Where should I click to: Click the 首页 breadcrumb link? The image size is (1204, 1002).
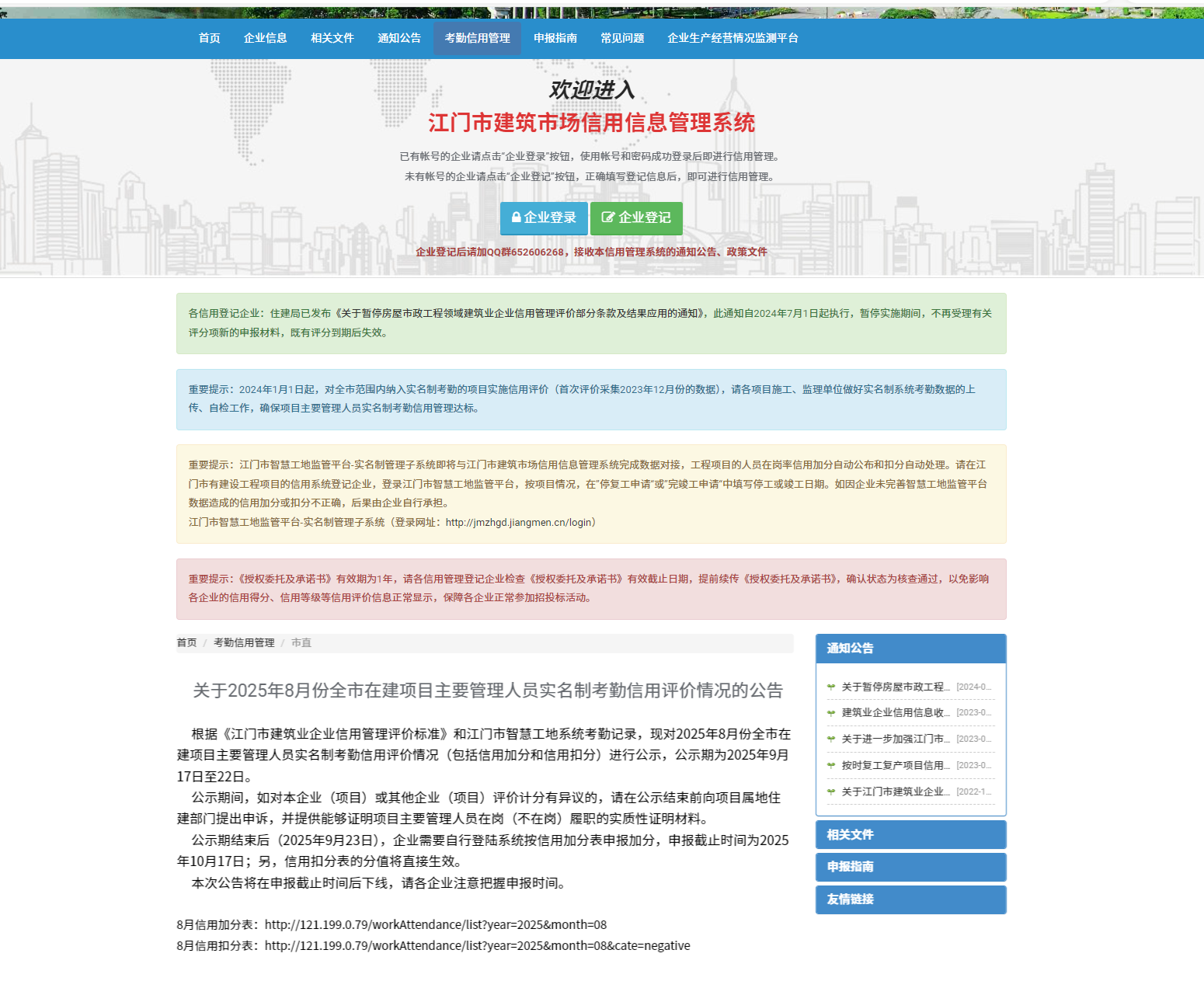186,642
